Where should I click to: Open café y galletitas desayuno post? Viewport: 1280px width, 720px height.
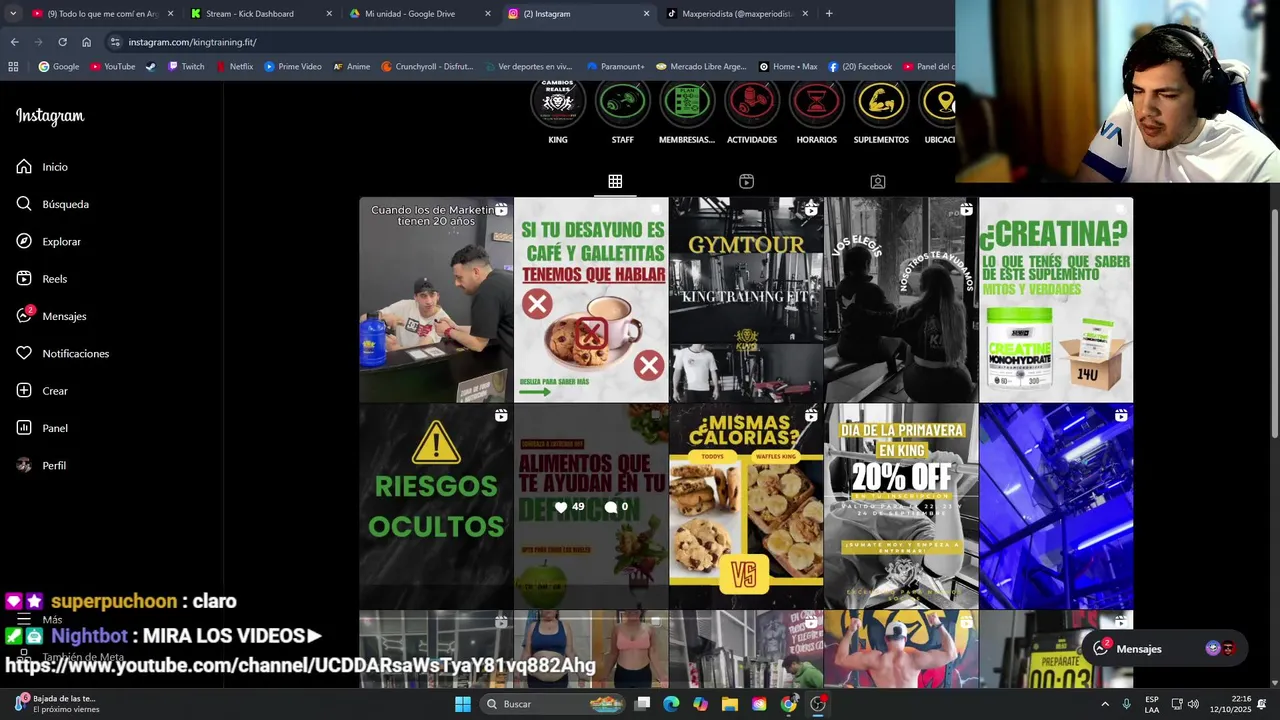591,299
